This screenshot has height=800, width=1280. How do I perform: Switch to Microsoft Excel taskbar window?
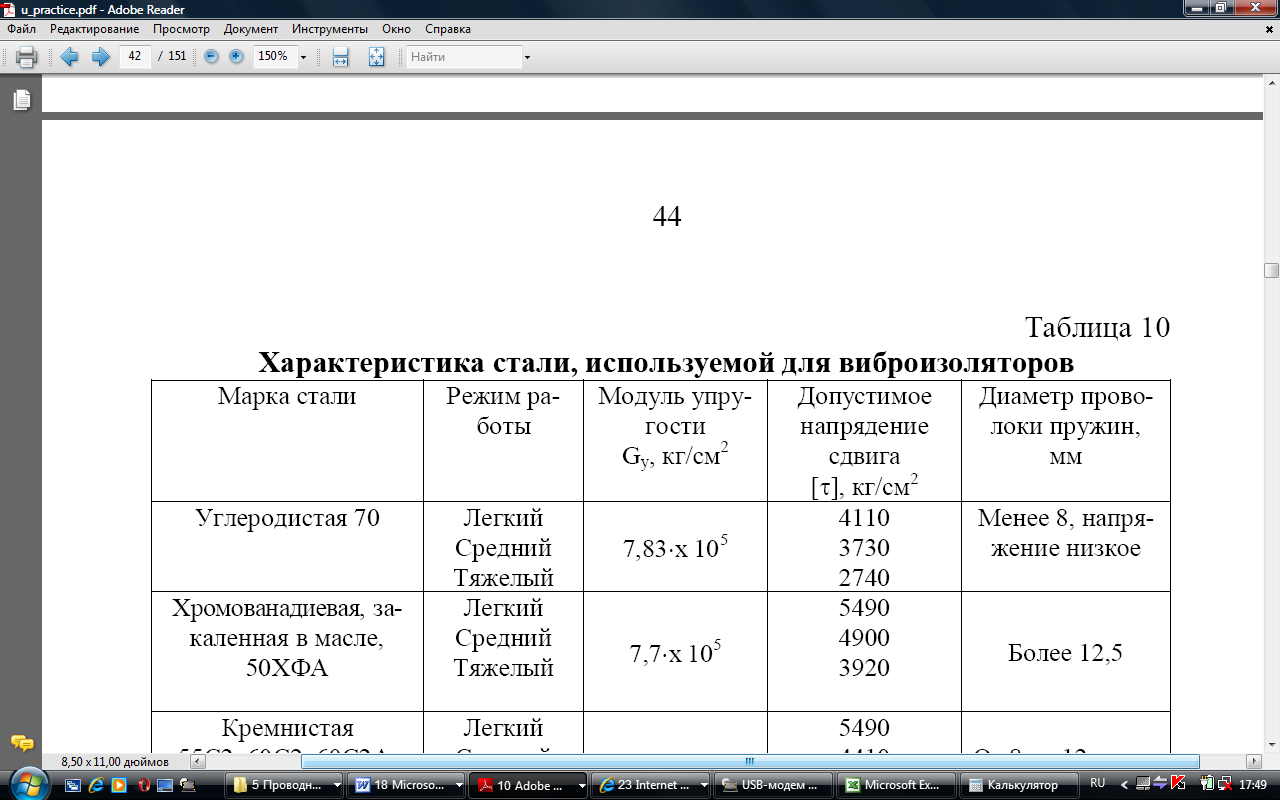click(x=895, y=785)
